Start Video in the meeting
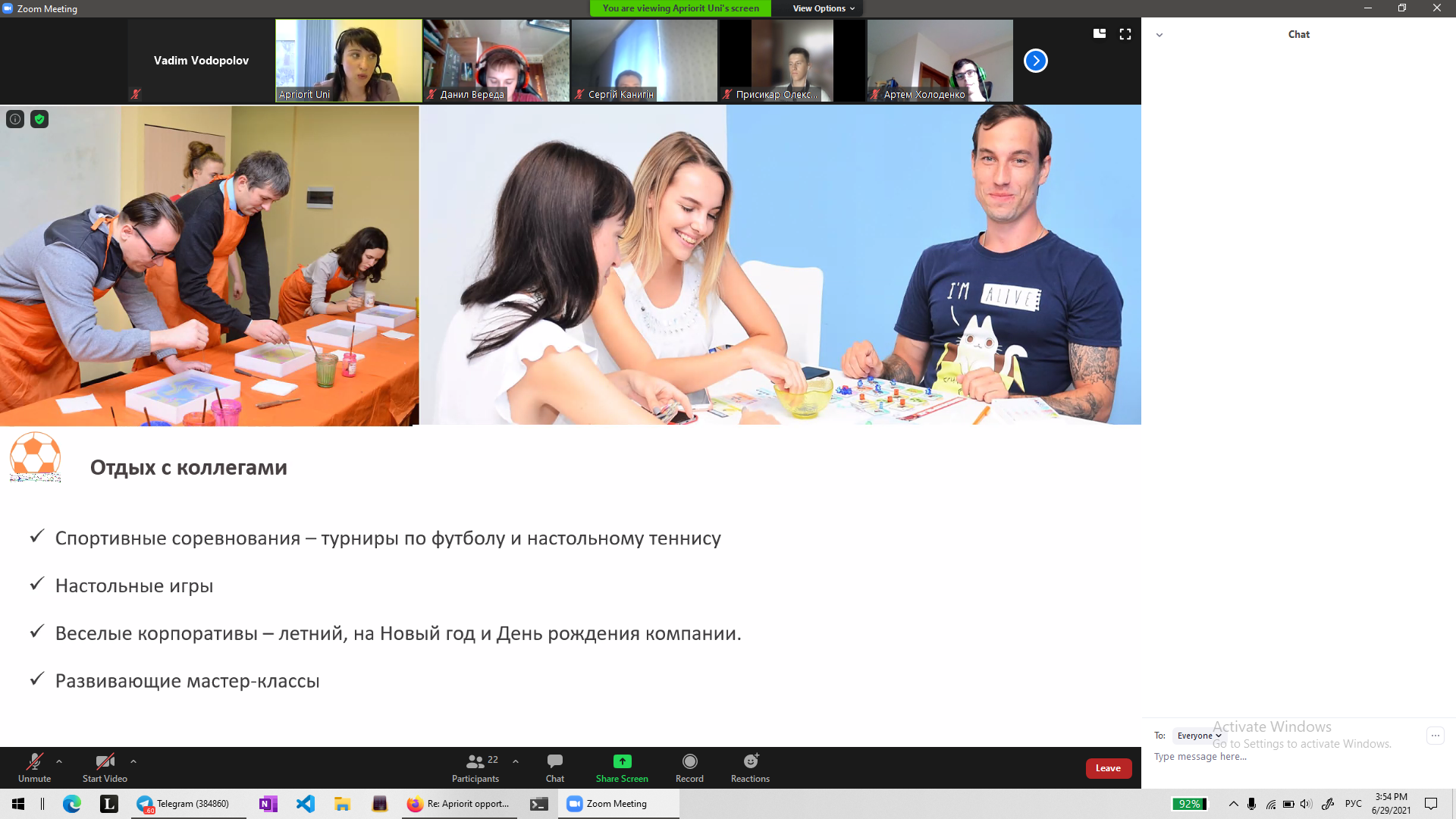The width and height of the screenshot is (1456, 819). [x=105, y=767]
